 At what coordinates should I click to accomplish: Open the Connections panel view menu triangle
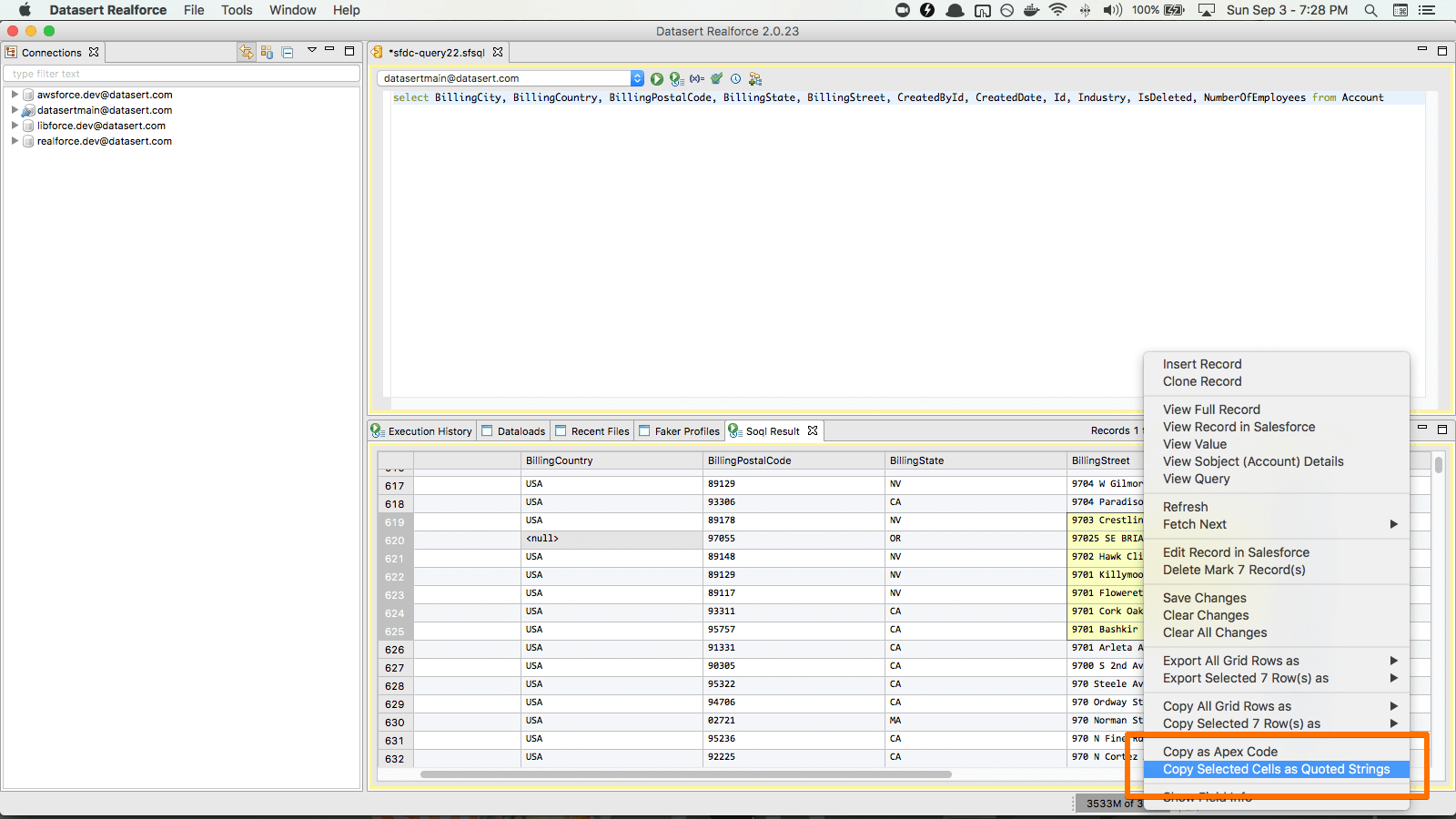pyautogui.click(x=311, y=51)
